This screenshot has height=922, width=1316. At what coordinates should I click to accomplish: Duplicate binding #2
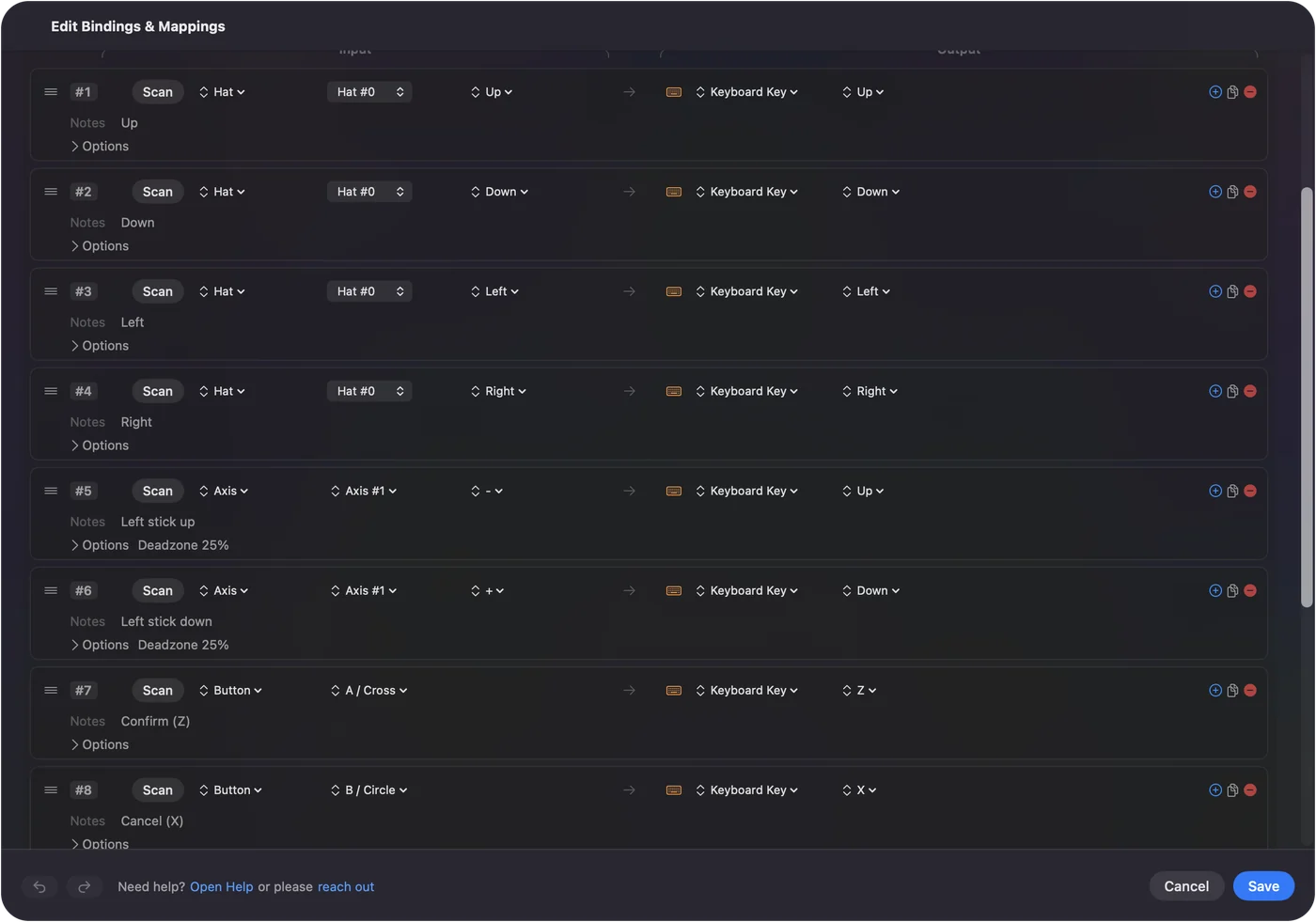click(x=1232, y=192)
